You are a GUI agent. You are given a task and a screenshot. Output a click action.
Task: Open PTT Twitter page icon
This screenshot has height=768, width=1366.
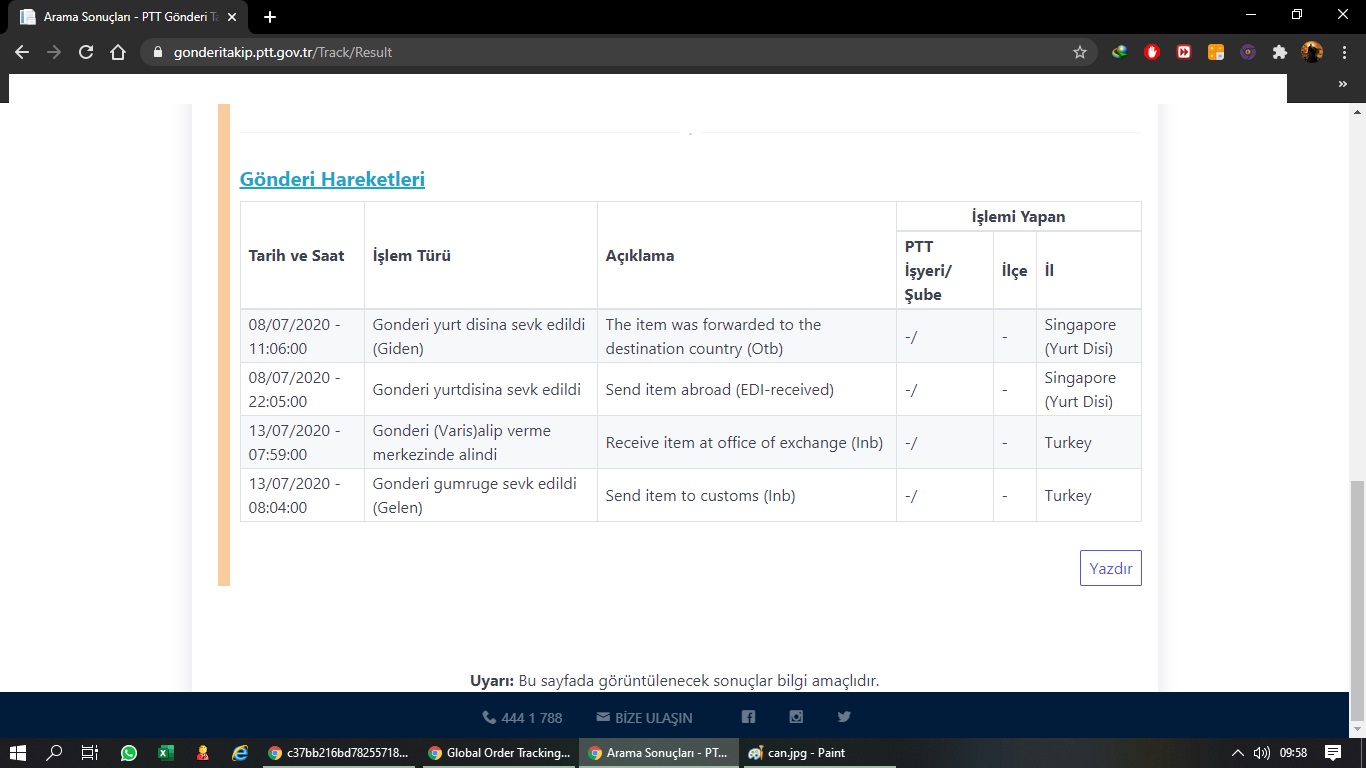tap(844, 717)
